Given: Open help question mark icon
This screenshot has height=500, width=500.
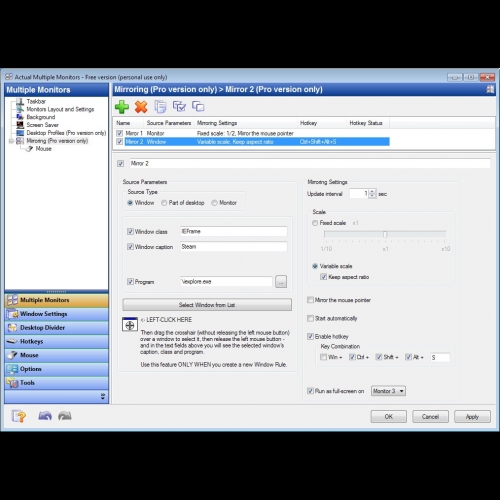Looking at the screenshot, I should pyautogui.click(x=19, y=416).
